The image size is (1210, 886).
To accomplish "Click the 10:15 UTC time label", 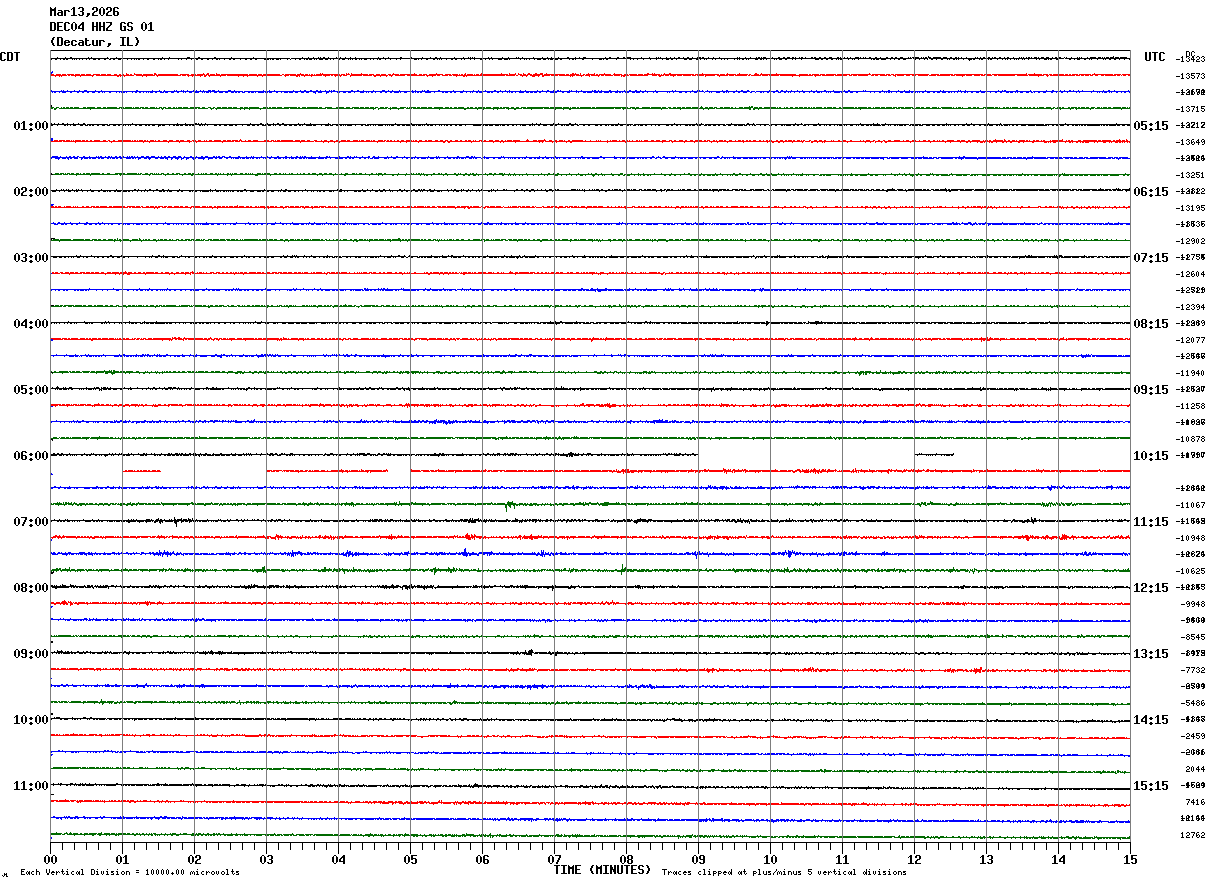I will pyautogui.click(x=1151, y=456).
